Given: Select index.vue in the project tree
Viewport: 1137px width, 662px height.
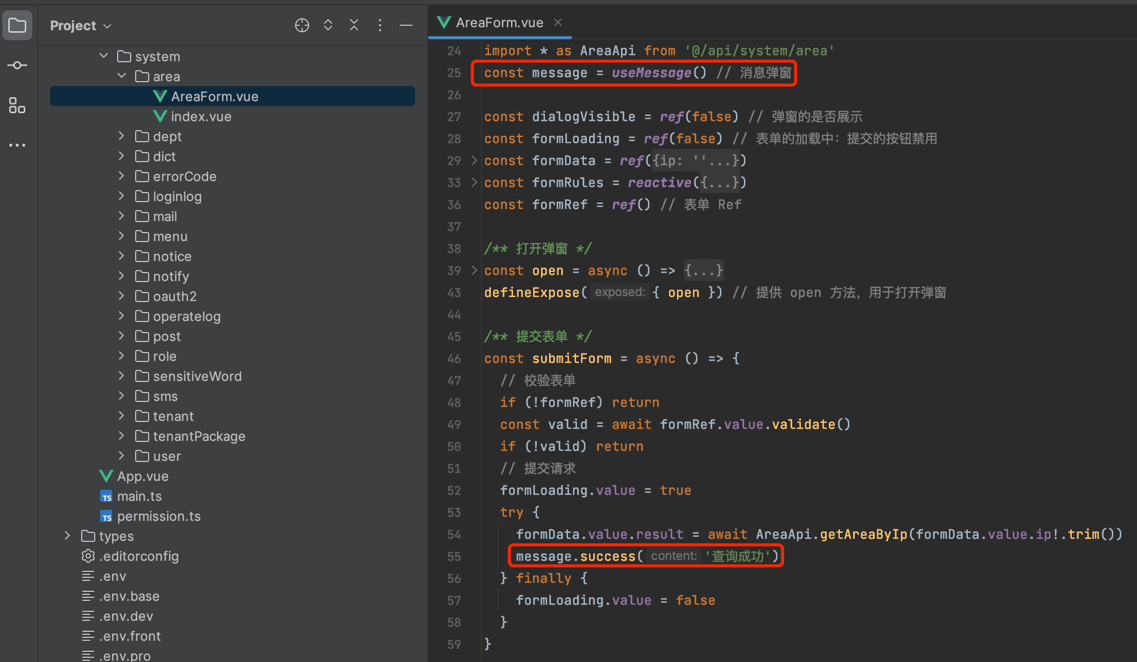Looking at the screenshot, I should click(x=201, y=116).
